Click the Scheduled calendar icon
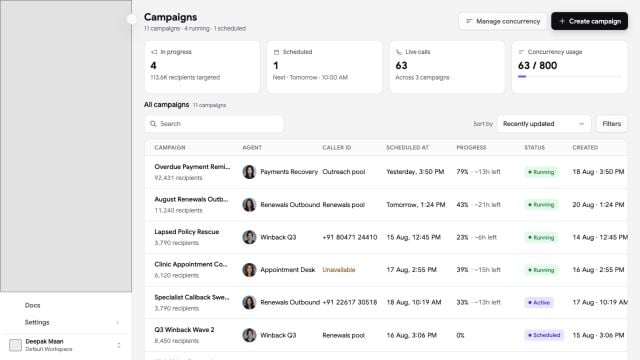Image resolution: width=640 pixels, height=360 pixels. [276, 52]
